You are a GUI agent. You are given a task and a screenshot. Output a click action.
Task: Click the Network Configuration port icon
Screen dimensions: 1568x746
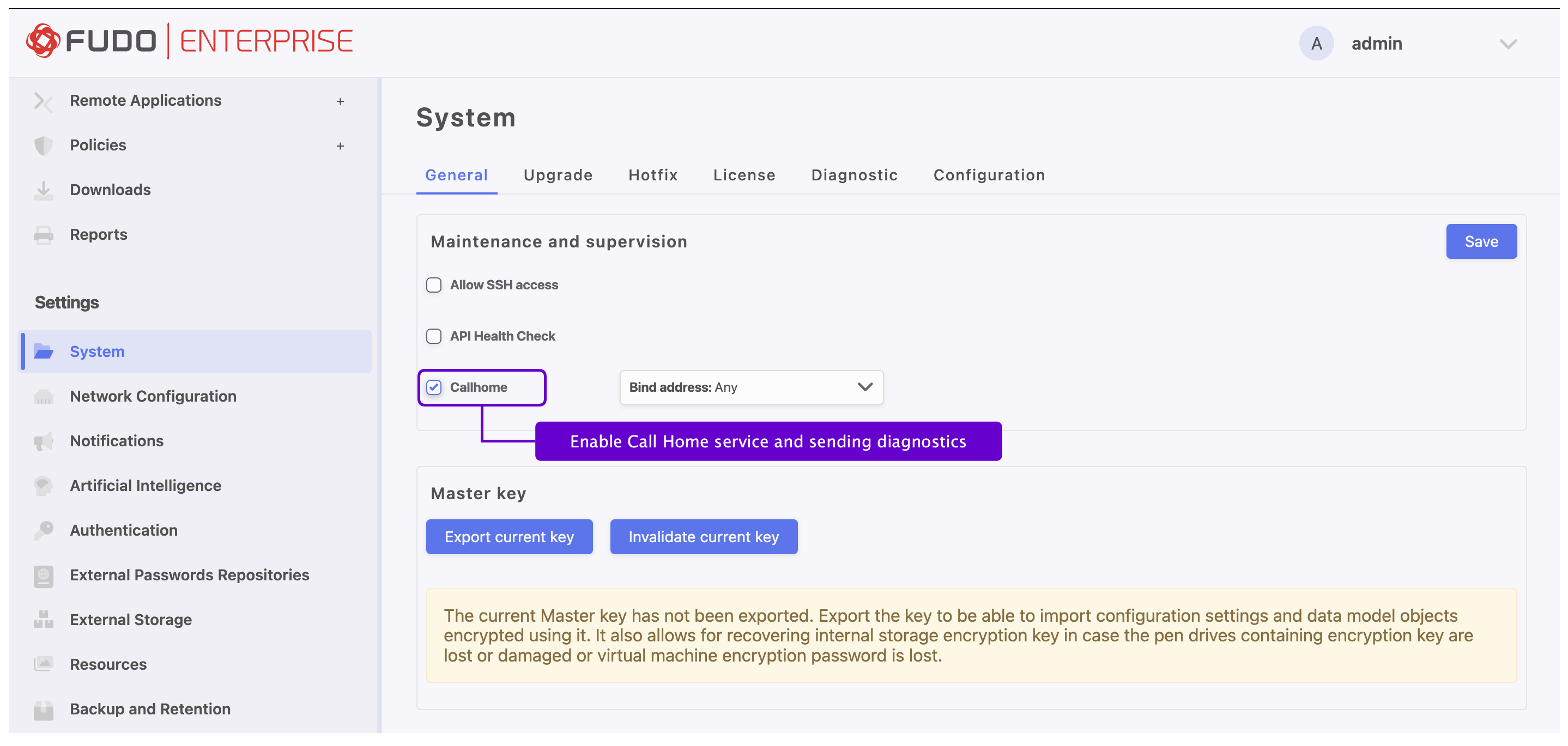[x=43, y=397]
